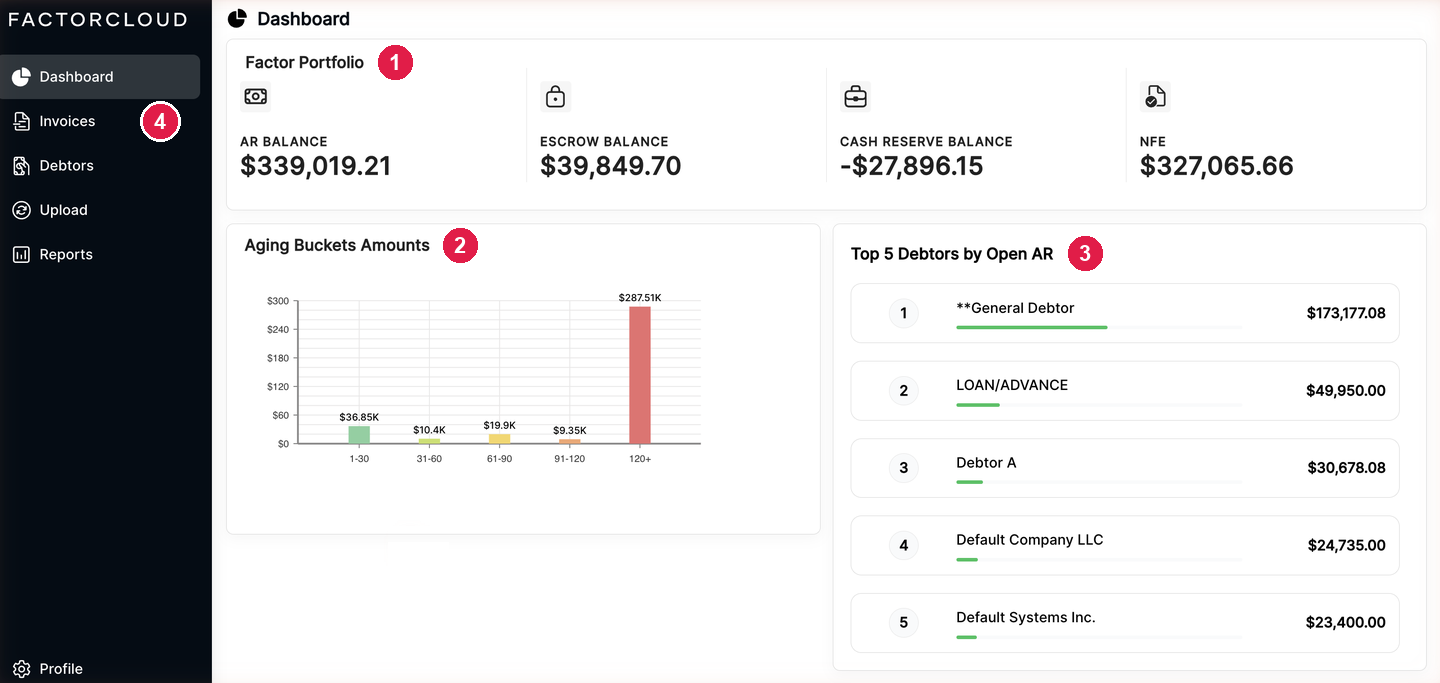The height and width of the screenshot is (683, 1440).
Task: Click the Factor Portfolio heading
Action: tap(305, 62)
